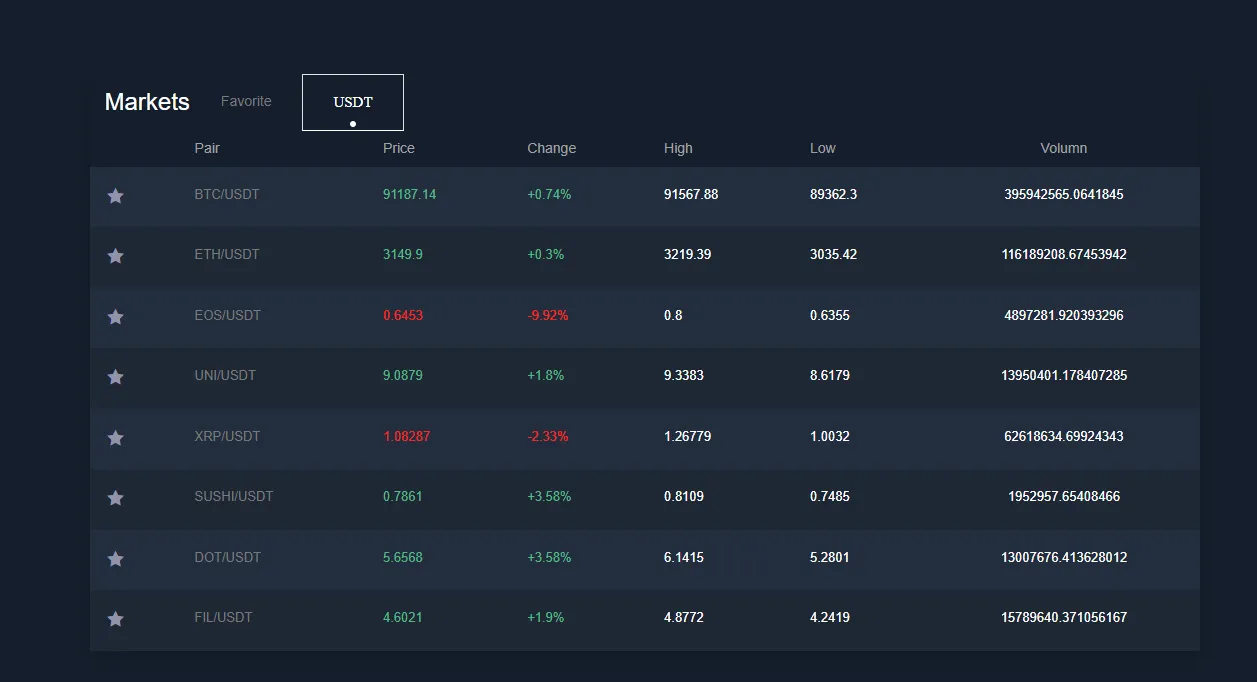Favorite the BTC/USDT pair star
Image resolution: width=1257 pixels, height=682 pixels.
click(115, 196)
